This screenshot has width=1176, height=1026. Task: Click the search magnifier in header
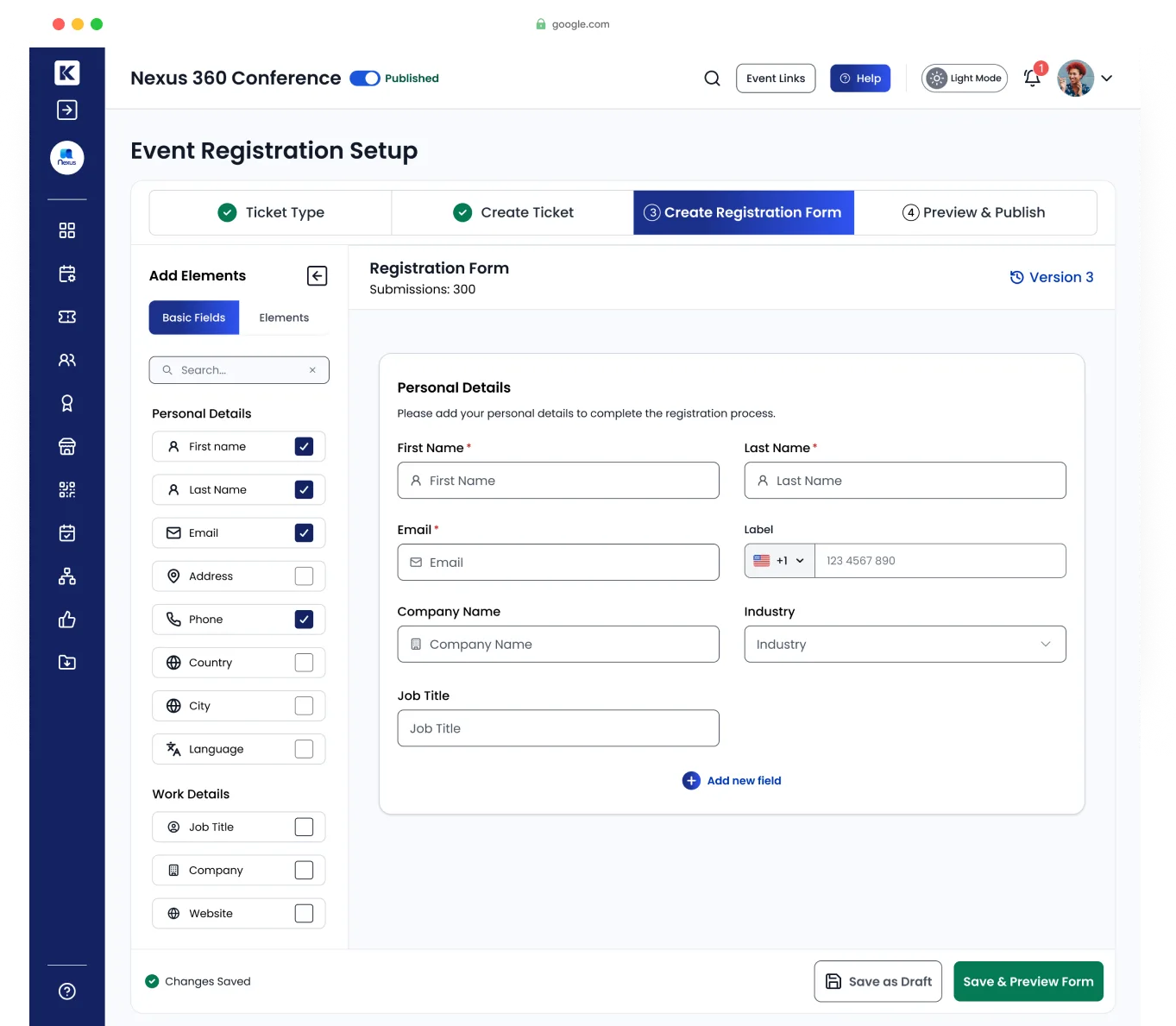click(x=712, y=79)
